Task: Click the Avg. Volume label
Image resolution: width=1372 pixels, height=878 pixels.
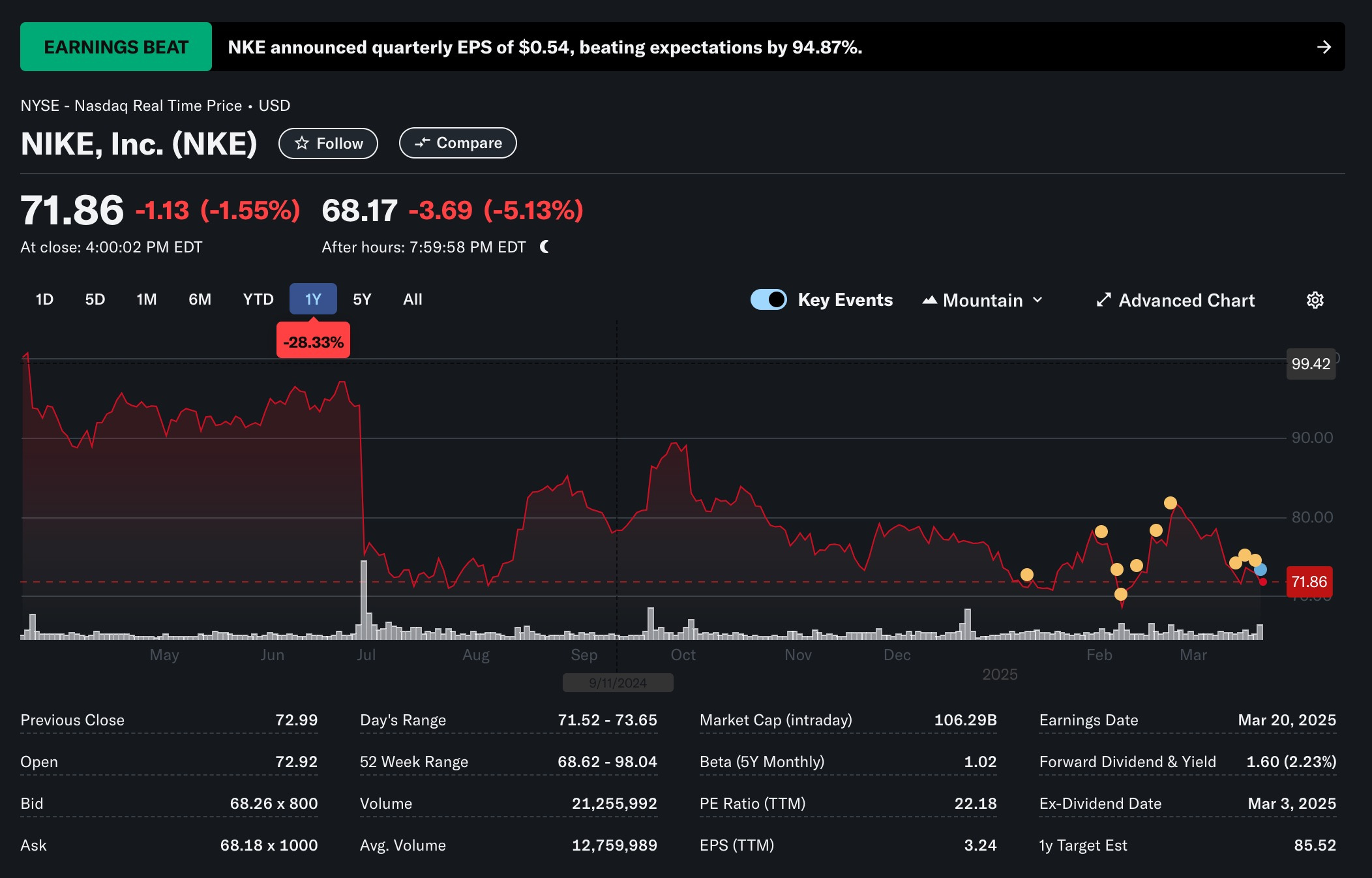Action: (x=403, y=845)
